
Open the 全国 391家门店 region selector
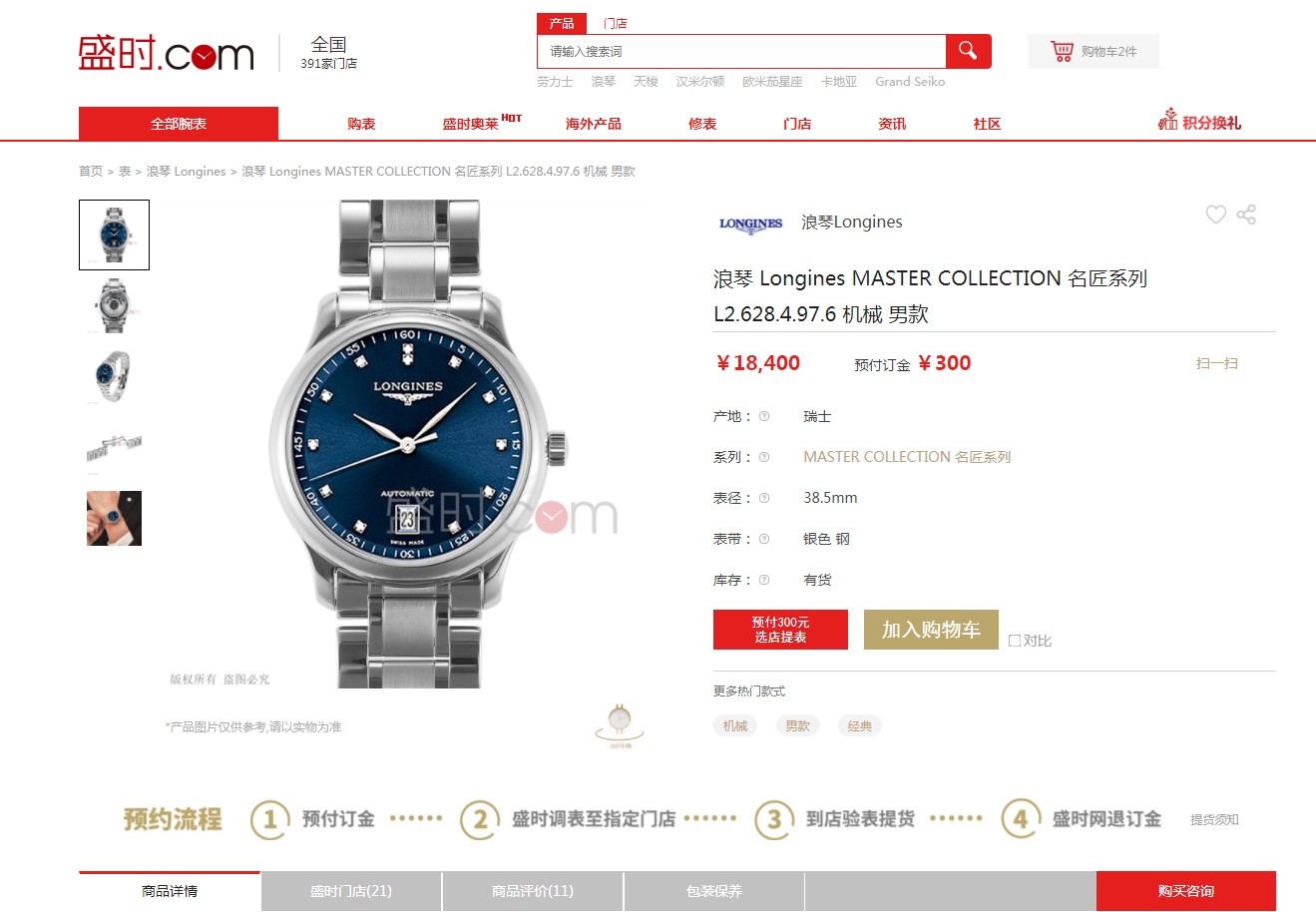click(328, 52)
